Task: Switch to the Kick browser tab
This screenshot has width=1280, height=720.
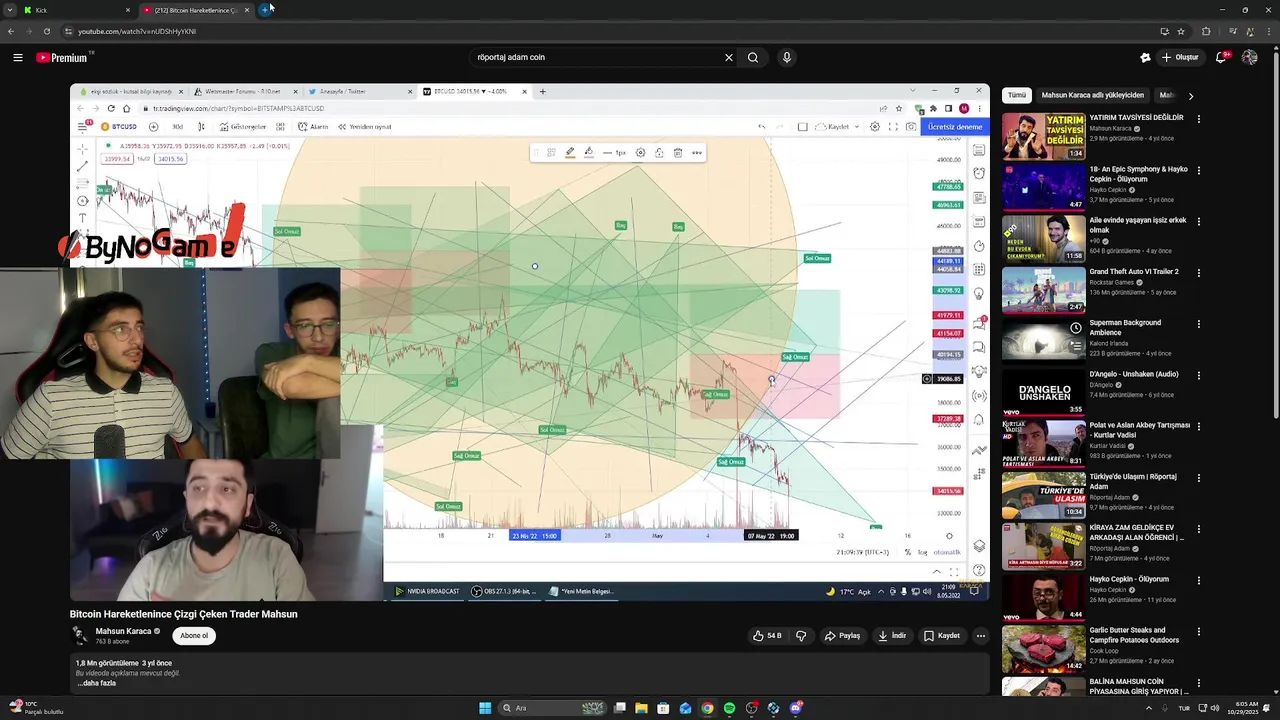Action: tap(76, 10)
